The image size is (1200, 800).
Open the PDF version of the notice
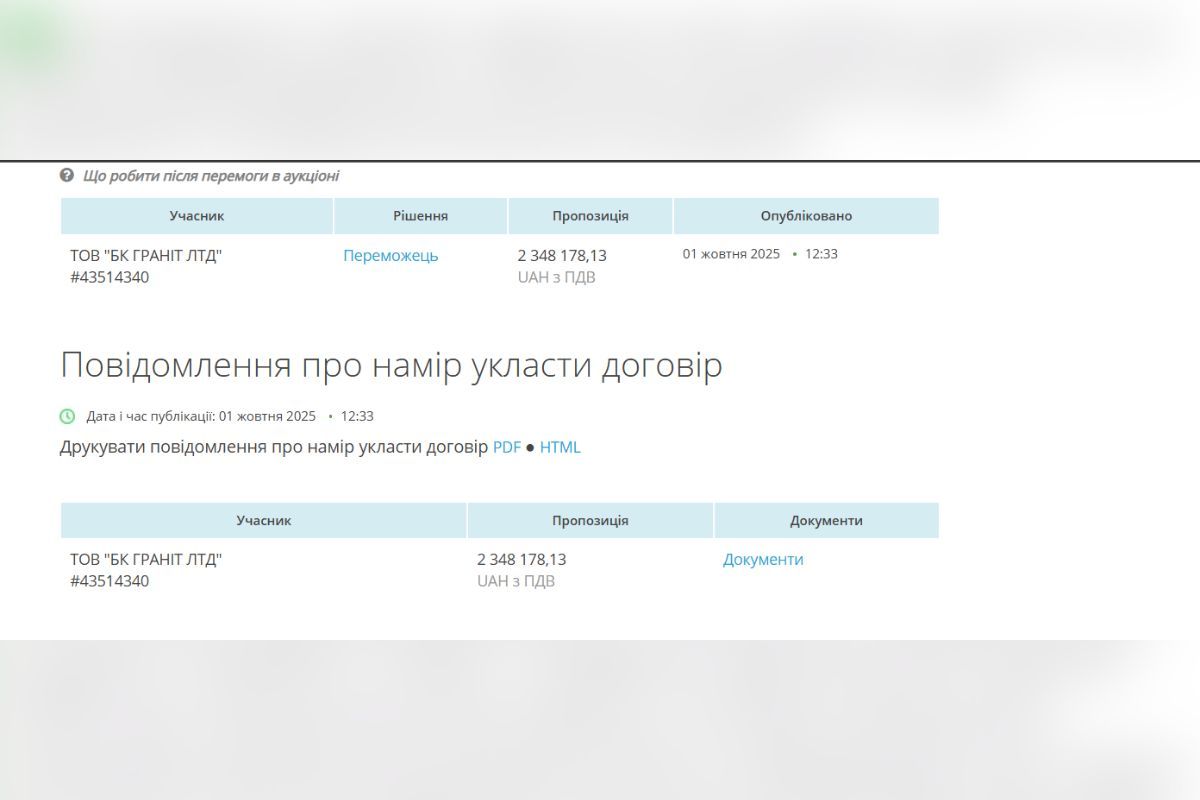506,447
